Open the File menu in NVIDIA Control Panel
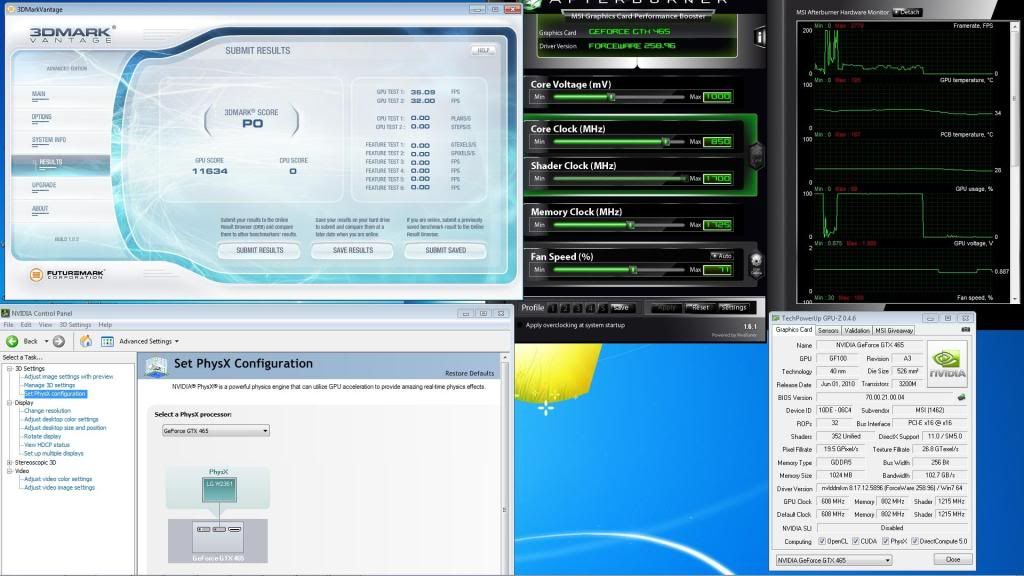The height and width of the screenshot is (576, 1024). (8, 325)
